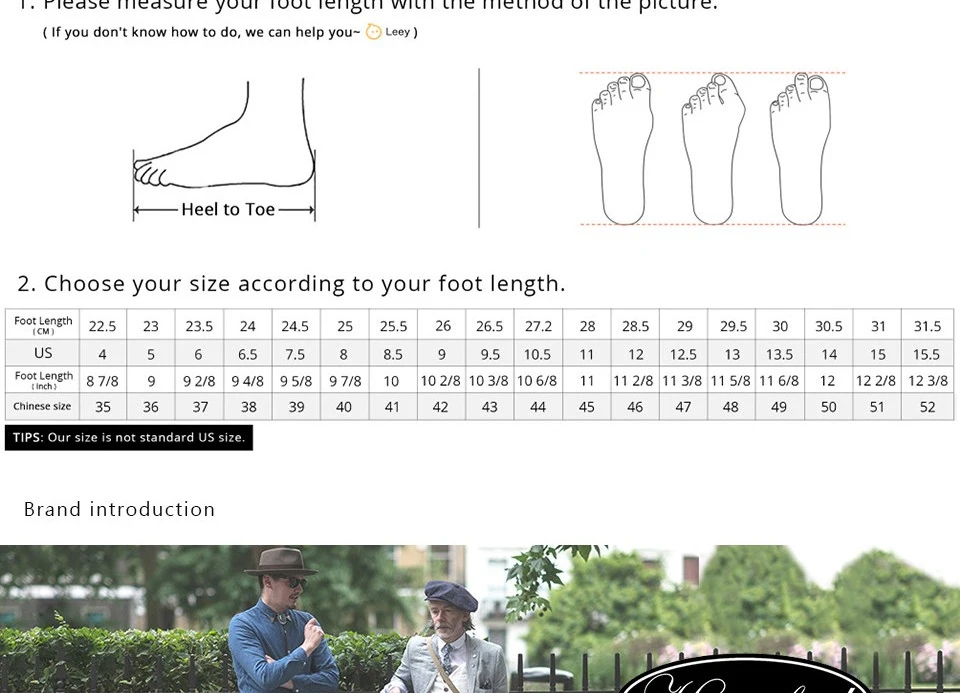Click US size 7.5 cell
This screenshot has width=960, height=693.
295,354
